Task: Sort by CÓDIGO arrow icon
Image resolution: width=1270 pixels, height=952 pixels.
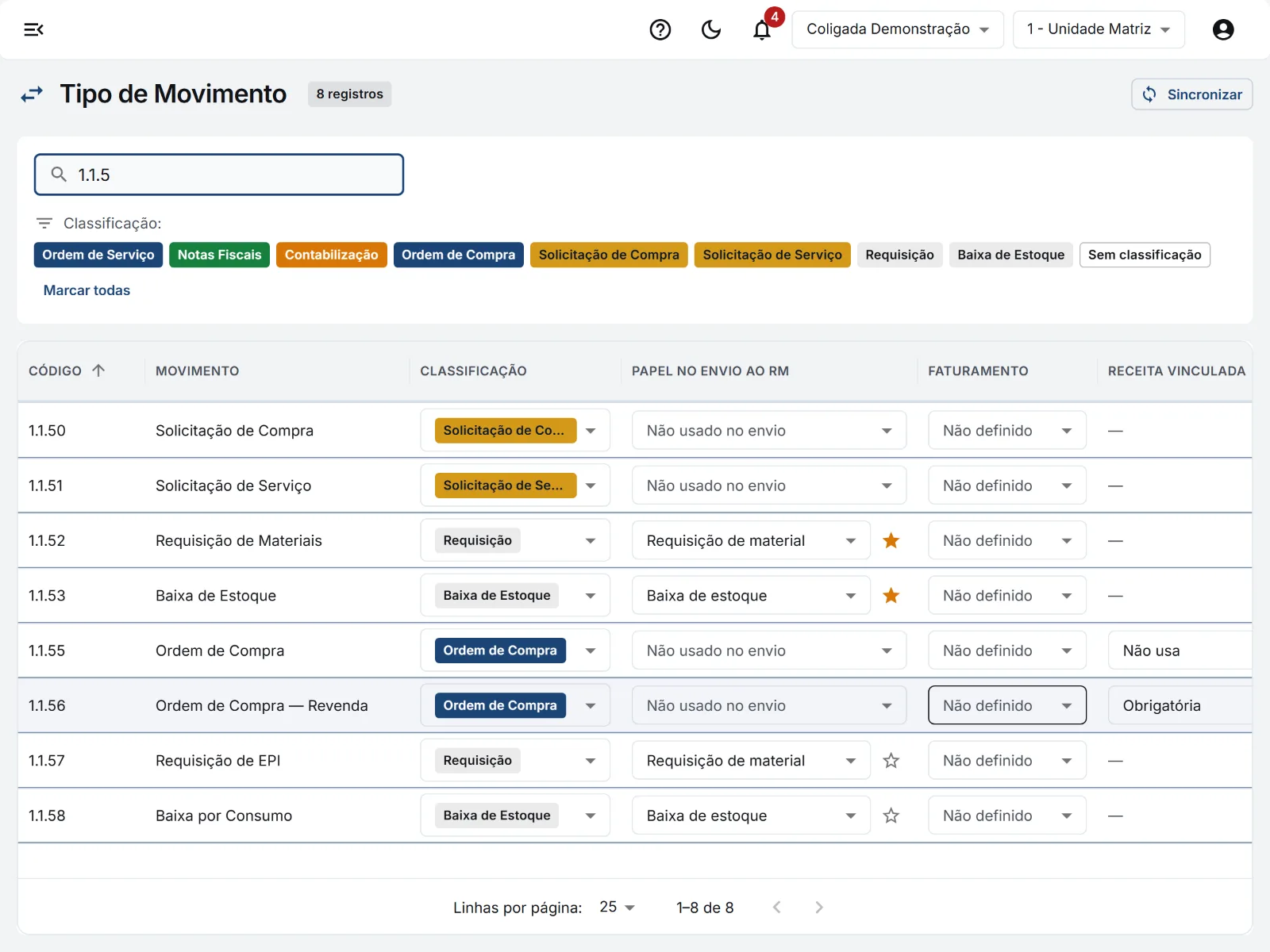Action: point(98,370)
